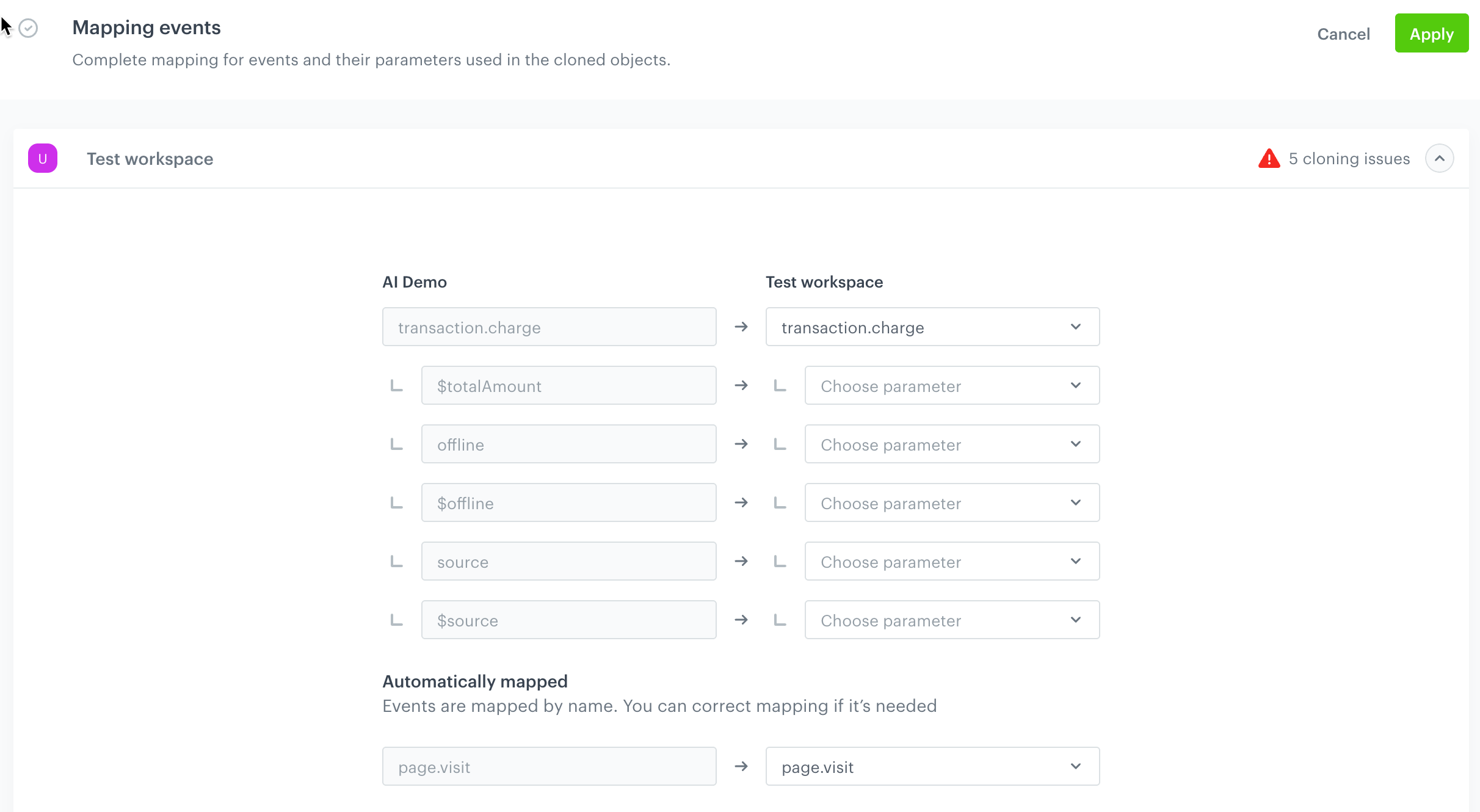
Task: Click the red cloning issues warning icon
Action: [1269, 159]
